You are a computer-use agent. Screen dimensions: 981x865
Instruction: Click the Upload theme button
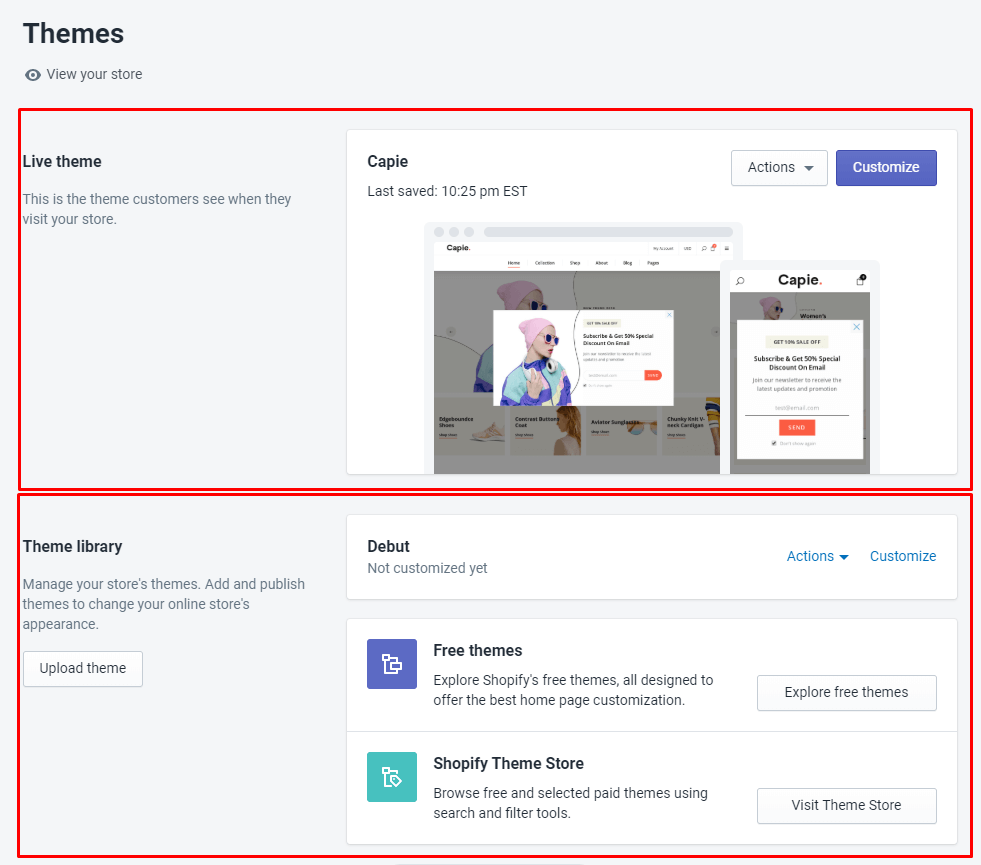coord(83,669)
